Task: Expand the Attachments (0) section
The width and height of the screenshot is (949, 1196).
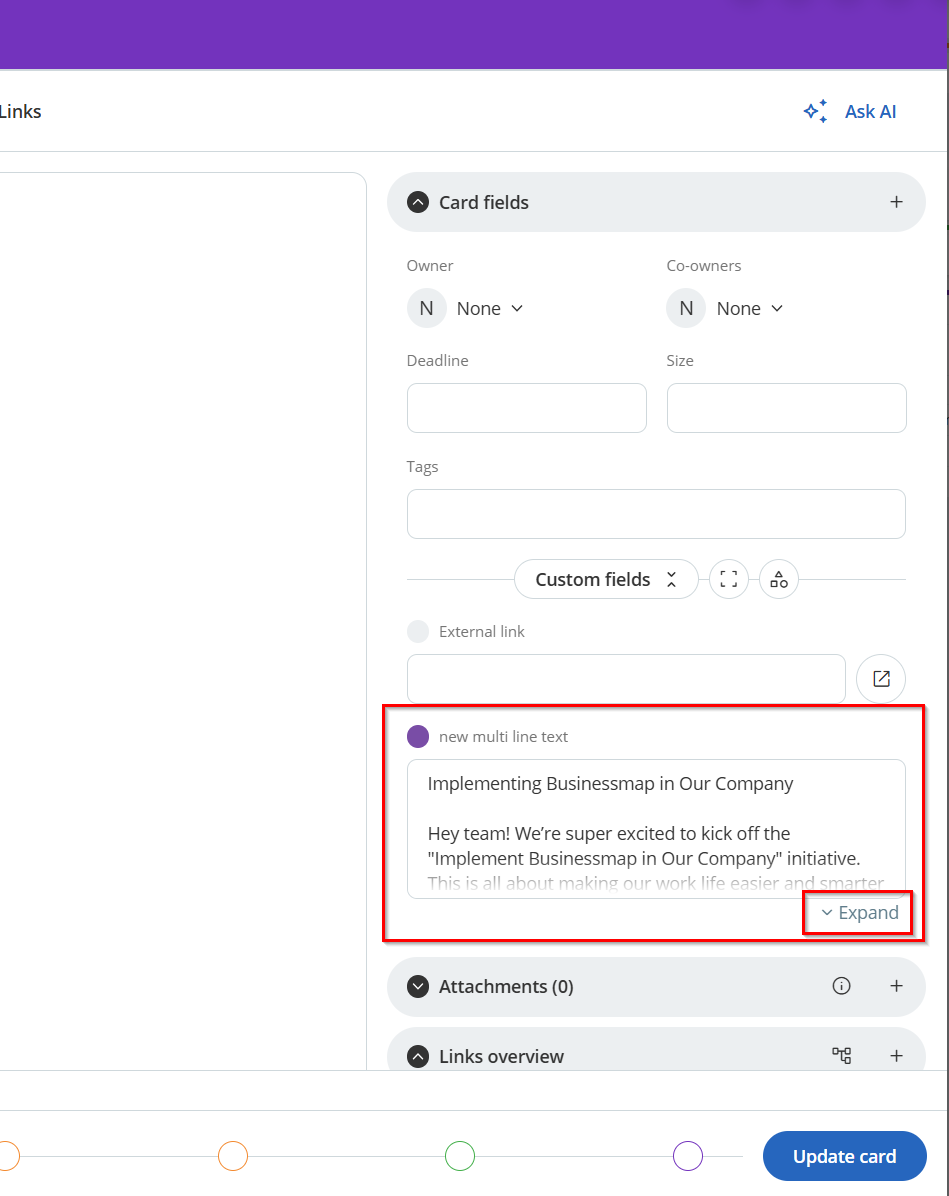Action: (x=418, y=986)
